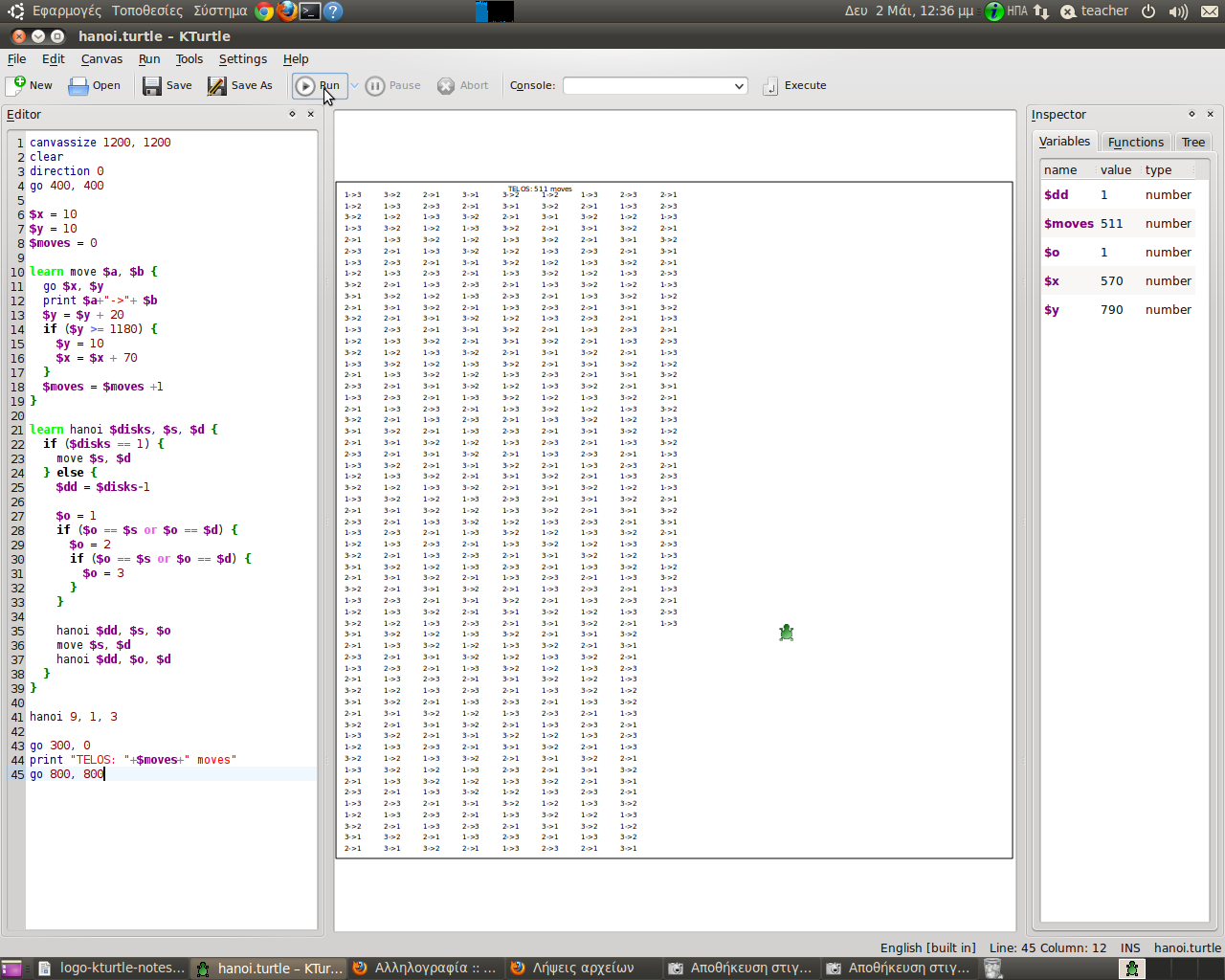Select the $o variable row
This screenshot has width=1225, height=980.
click(x=1119, y=252)
